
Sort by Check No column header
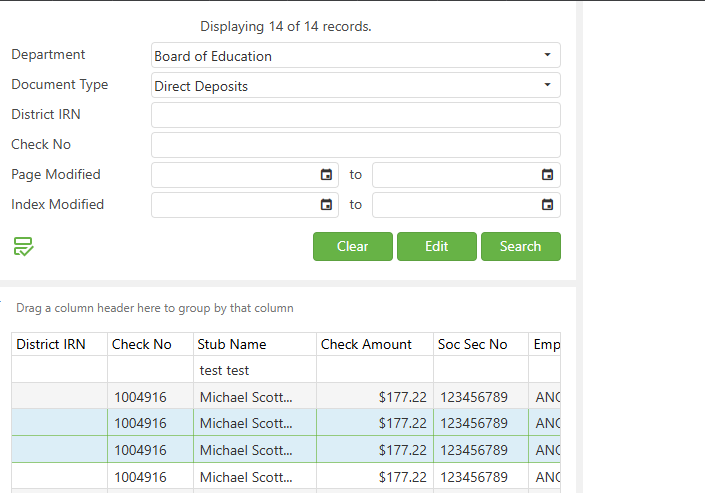click(x=150, y=345)
